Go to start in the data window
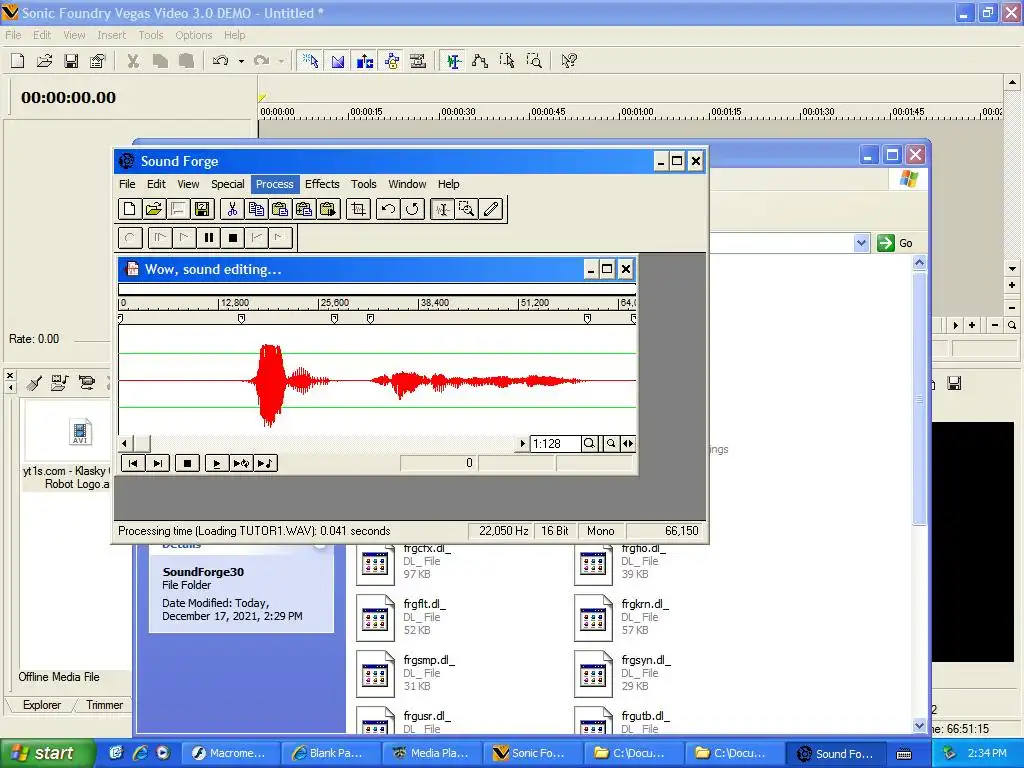Screen dimensions: 1024x768 [x=133, y=463]
